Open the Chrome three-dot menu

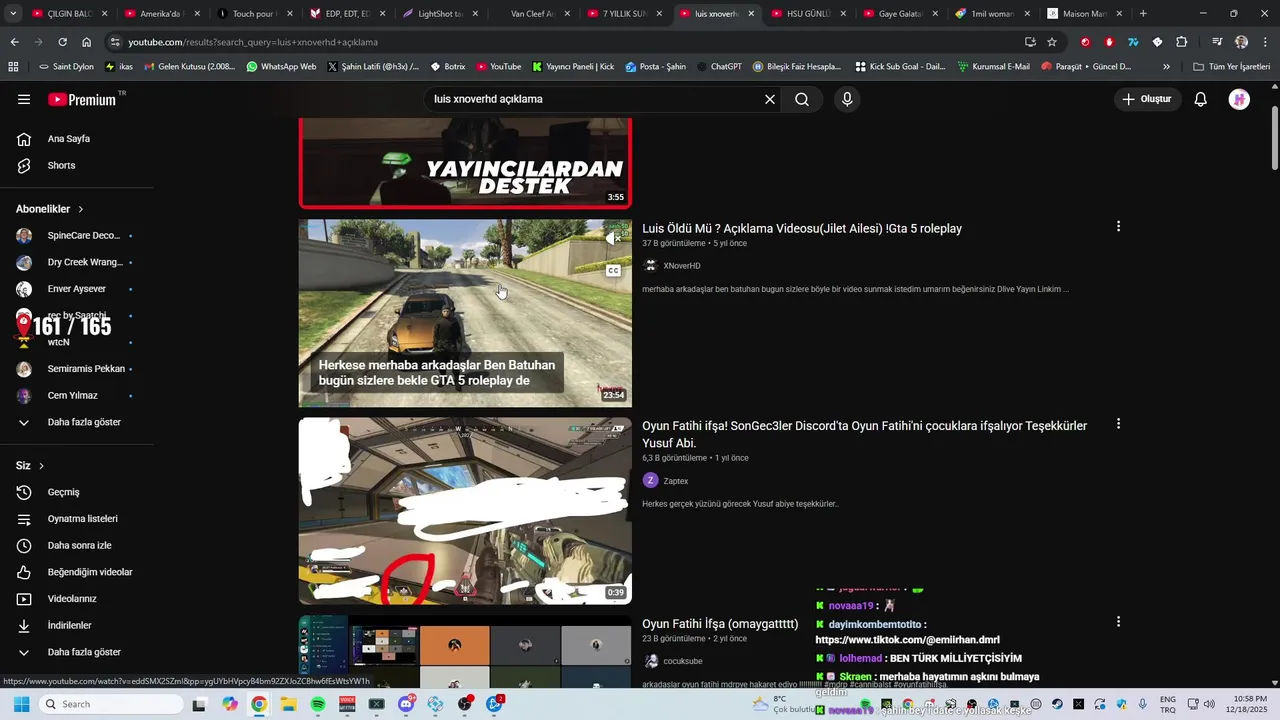click(x=1266, y=42)
